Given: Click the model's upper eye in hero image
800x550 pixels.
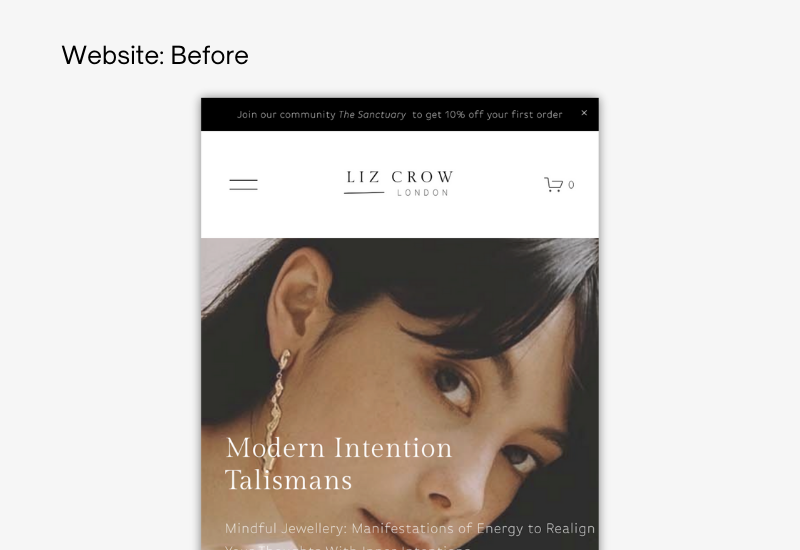Looking at the screenshot, I should 454,385.
